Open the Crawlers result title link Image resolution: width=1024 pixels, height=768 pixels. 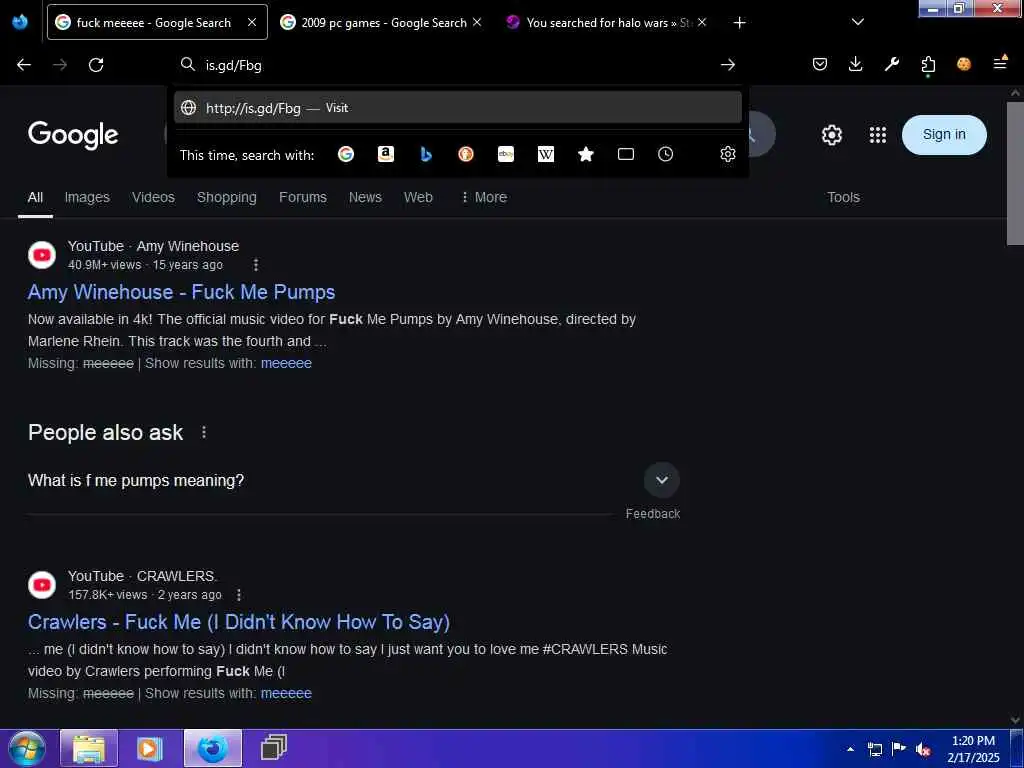click(x=238, y=622)
